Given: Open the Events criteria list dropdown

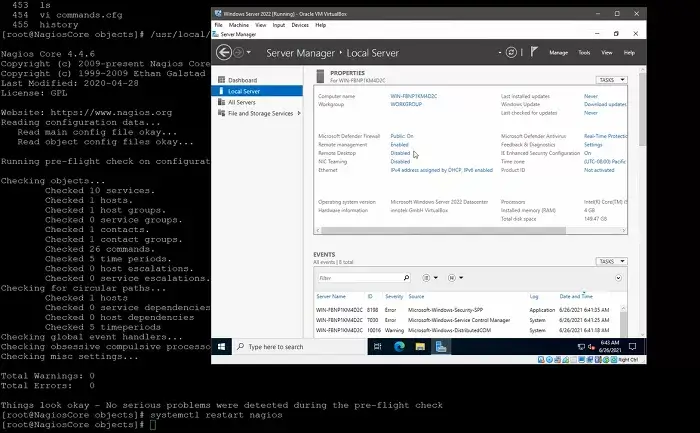Looking at the screenshot, I should coord(430,278).
